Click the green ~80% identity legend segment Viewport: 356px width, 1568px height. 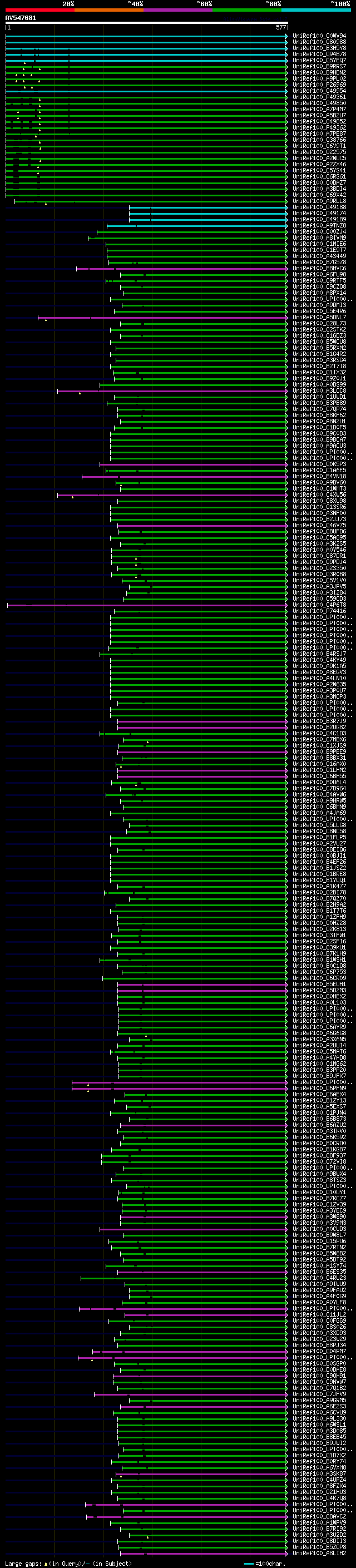pos(247,10)
